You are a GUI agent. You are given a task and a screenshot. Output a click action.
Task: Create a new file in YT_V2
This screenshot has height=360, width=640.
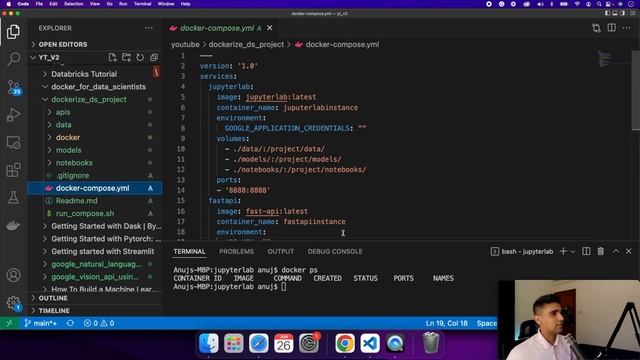click(112, 58)
